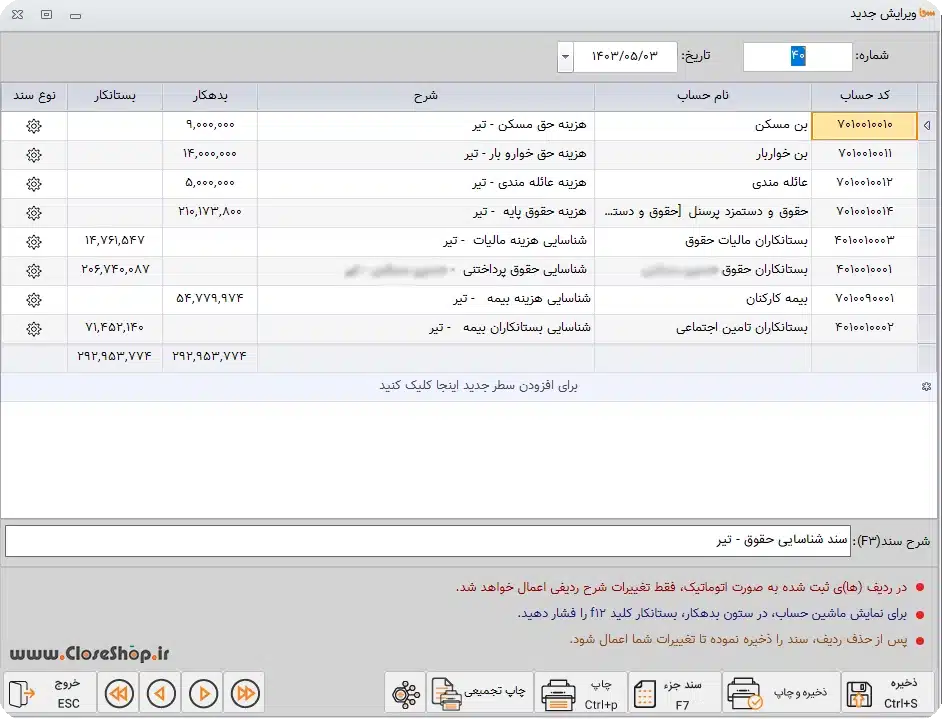The image size is (942, 719).
Task: Click the نوع سند column header
Action: coord(34,96)
